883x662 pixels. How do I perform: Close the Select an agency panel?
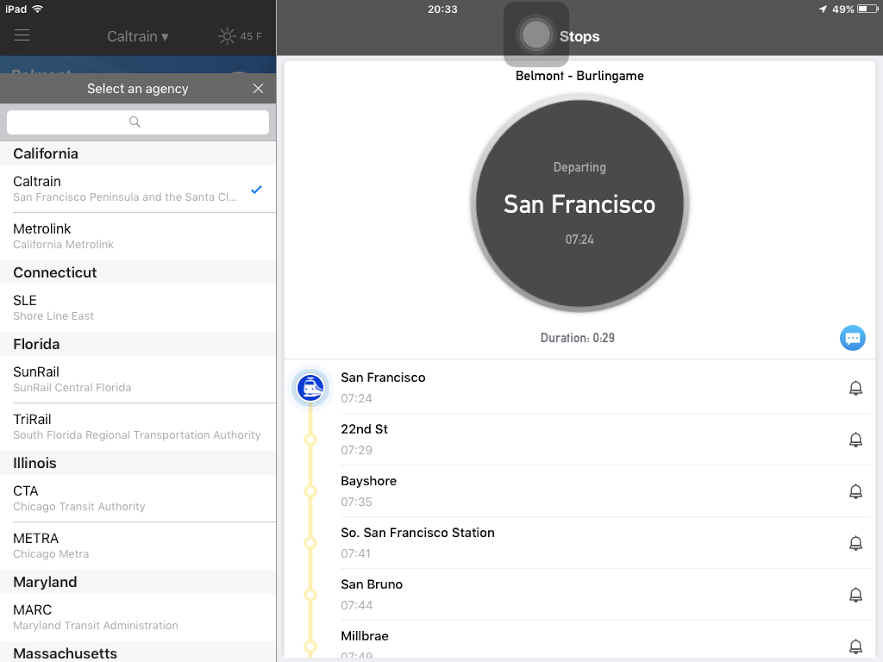click(258, 88)
